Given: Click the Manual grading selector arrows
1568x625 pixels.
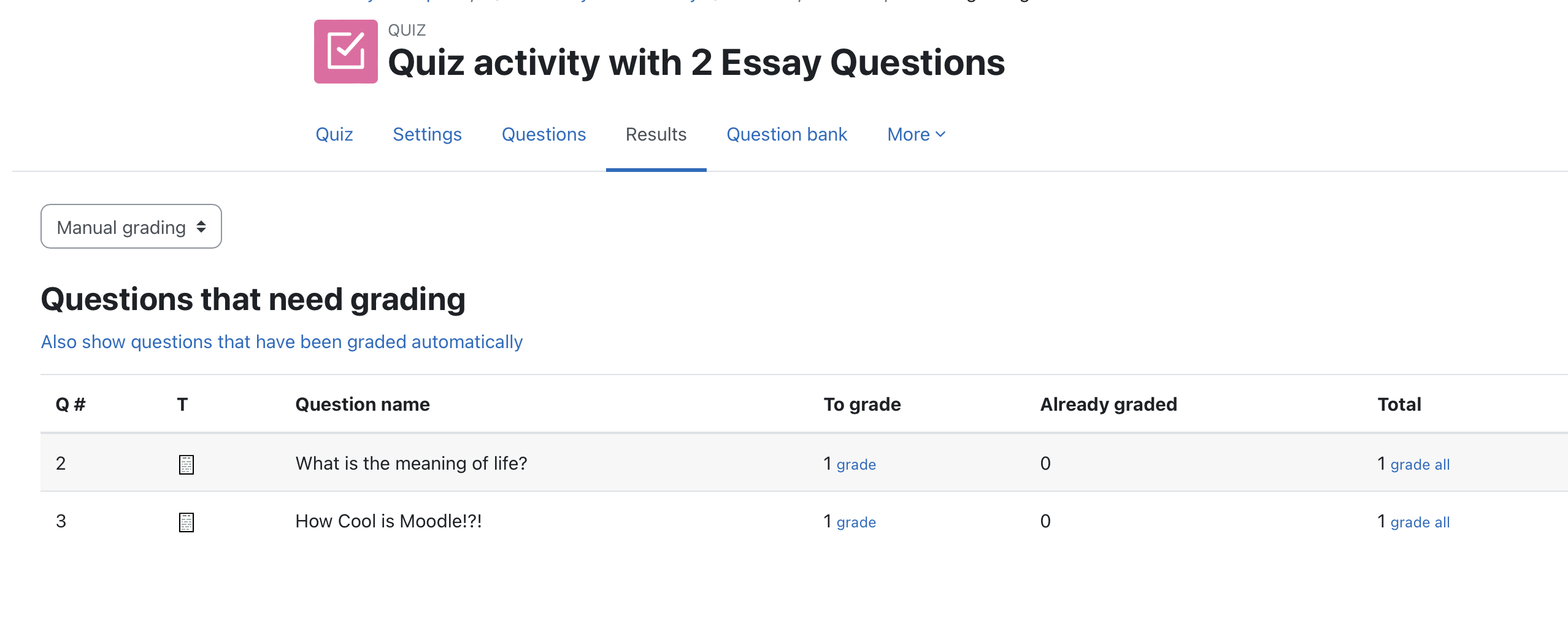Looking at the screenshot, I should pos(201,227).
